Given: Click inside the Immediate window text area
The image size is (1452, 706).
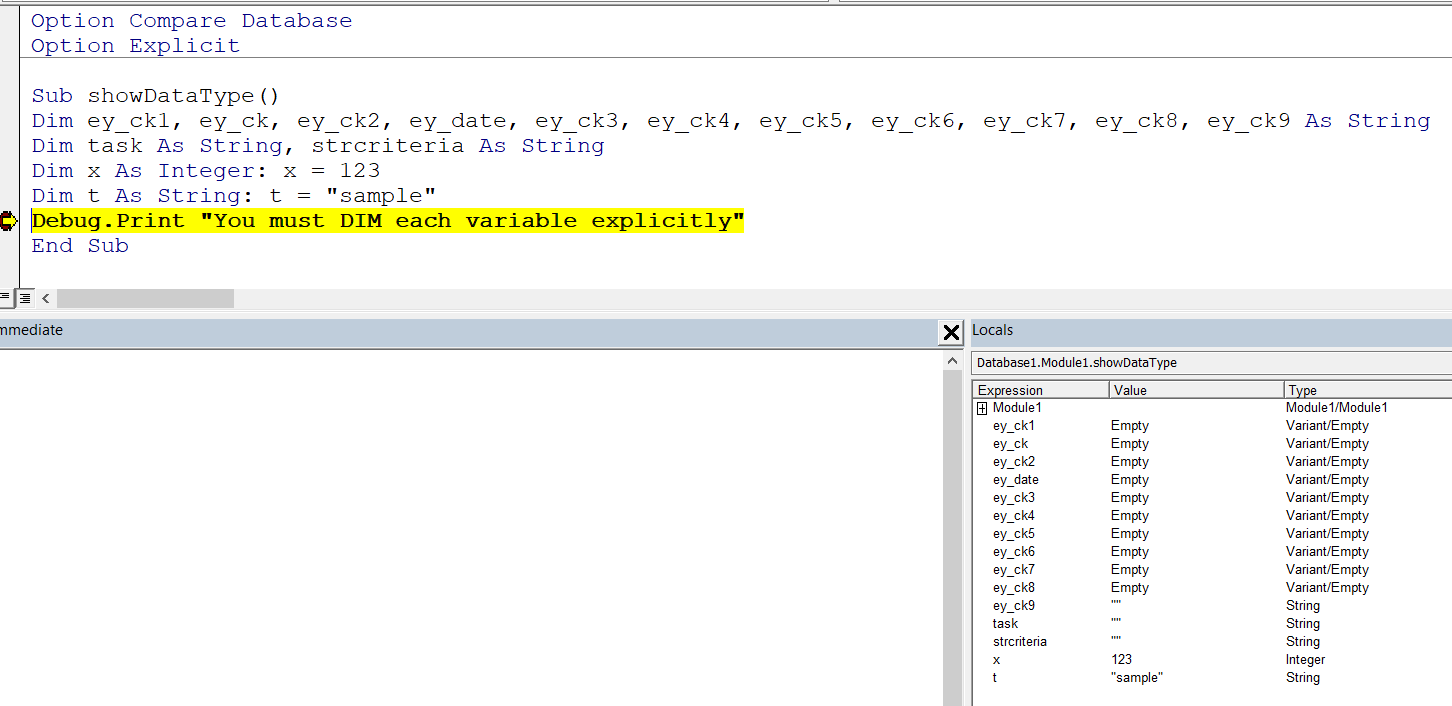Looking at the screenshot, I should point(470,520).
